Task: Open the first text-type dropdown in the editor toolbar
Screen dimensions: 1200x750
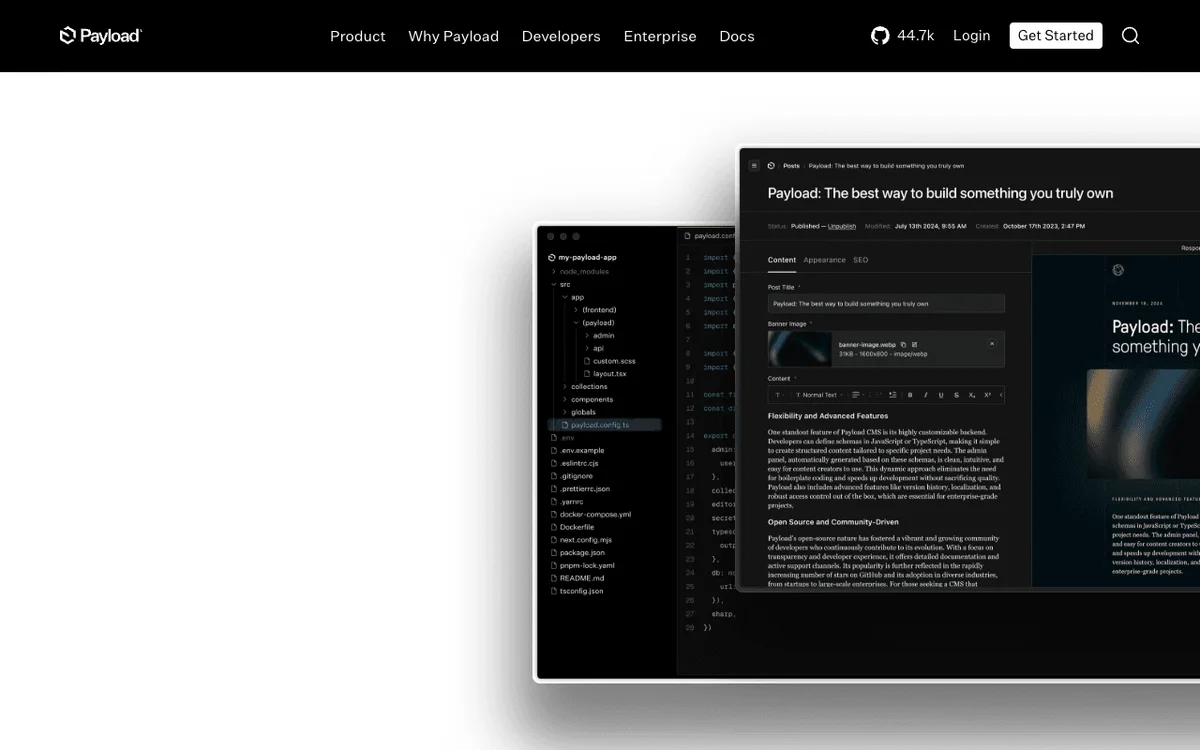Action: 780,395
